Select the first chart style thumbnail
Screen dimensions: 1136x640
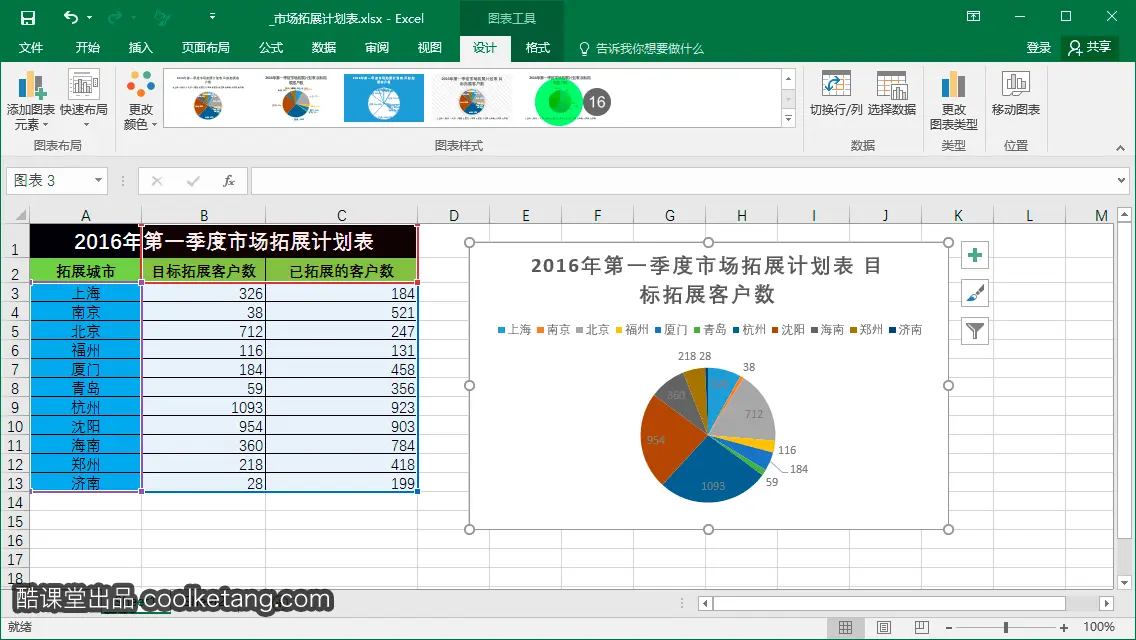[208, 98]
